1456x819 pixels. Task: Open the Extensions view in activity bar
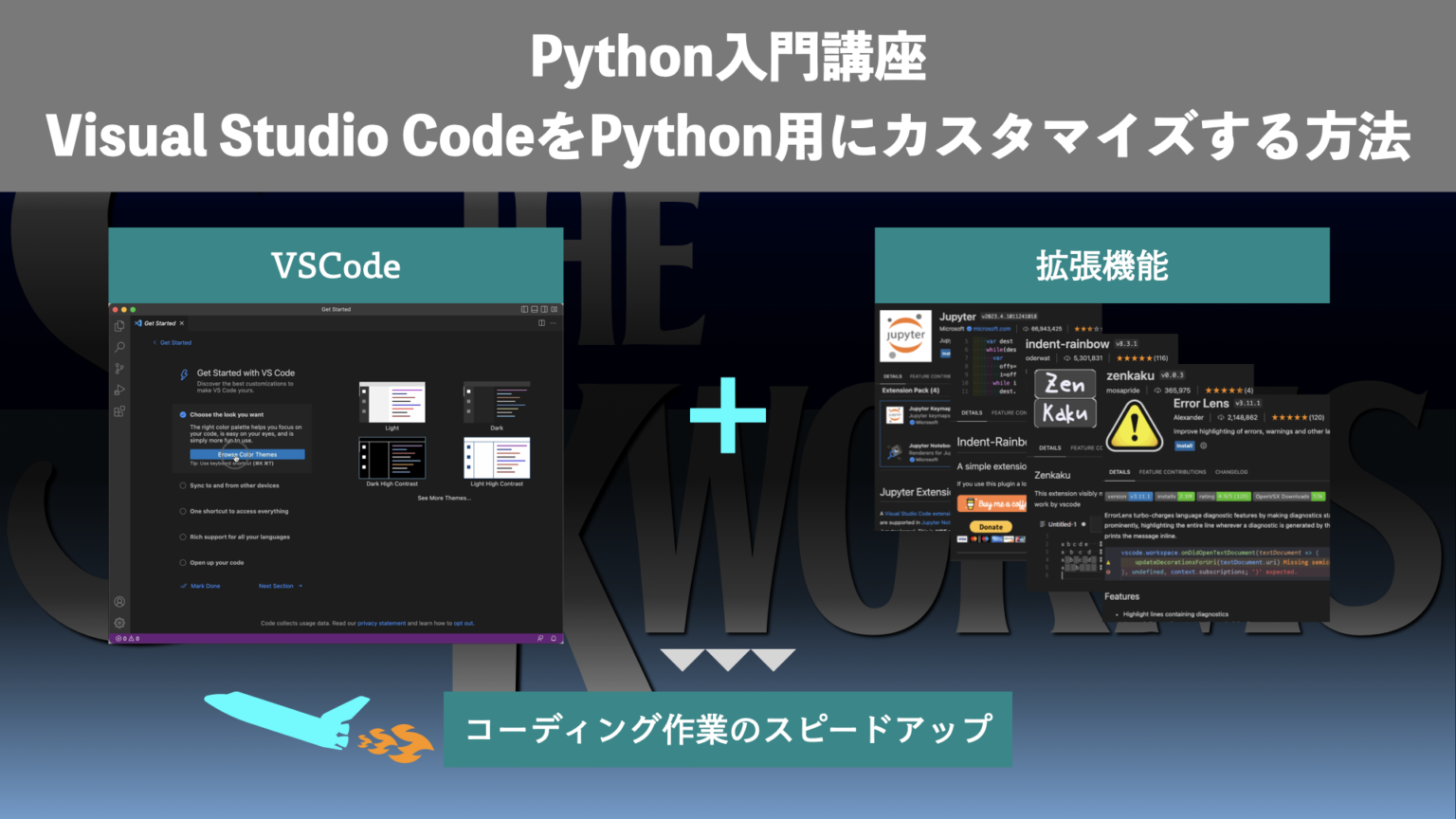point(119,411)
